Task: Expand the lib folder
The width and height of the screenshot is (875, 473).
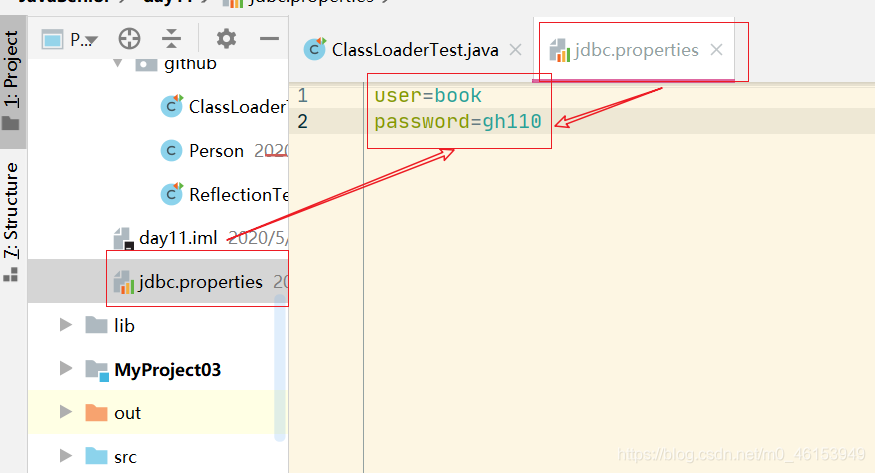Action: point(66,325)
